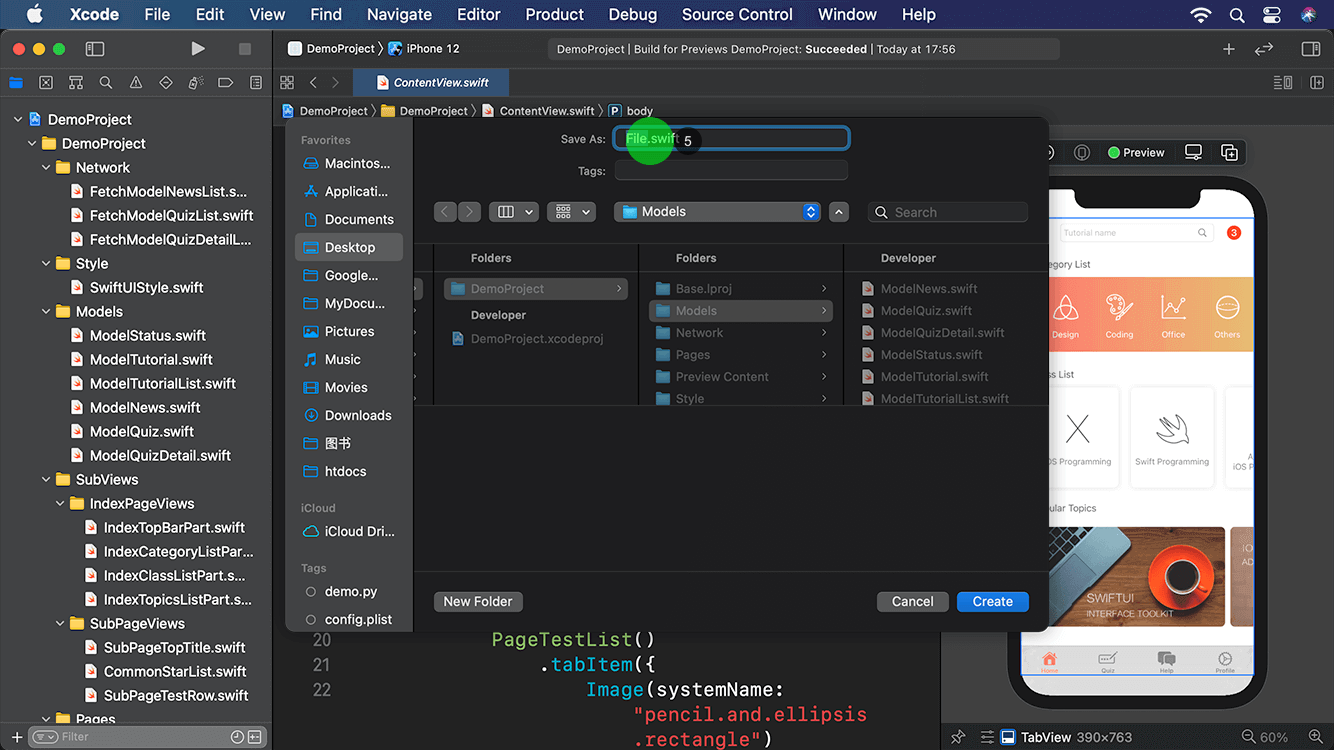This screenshot has height=750, width=1334.
Task: Toggle the navigator sidebar in toolbar
Action: click(95, 49)
